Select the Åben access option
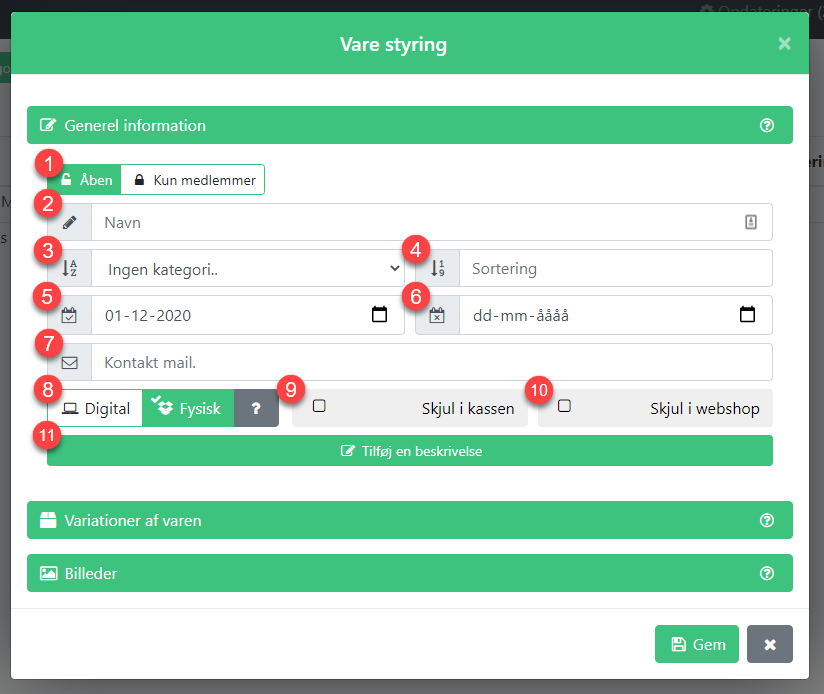This screenshot has width=824, height=694. [x=85, y=180]
